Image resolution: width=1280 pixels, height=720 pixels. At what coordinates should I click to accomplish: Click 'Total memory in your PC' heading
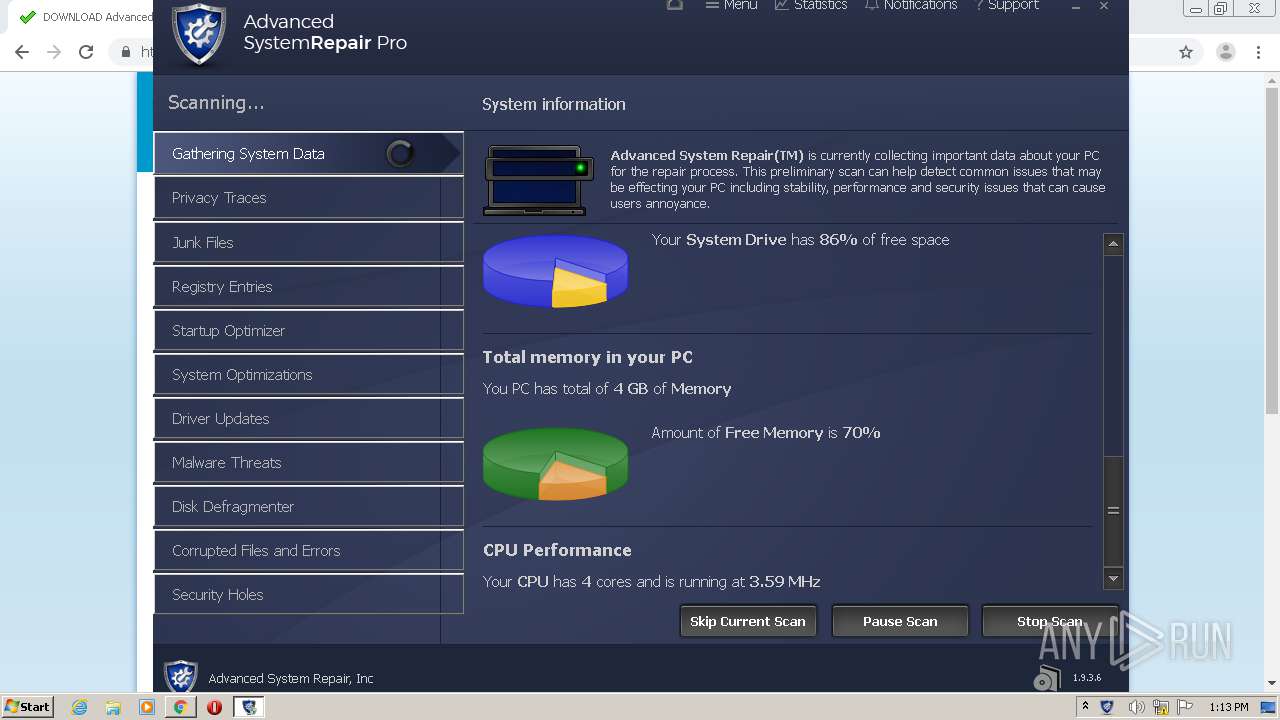(x=588, y=357)
